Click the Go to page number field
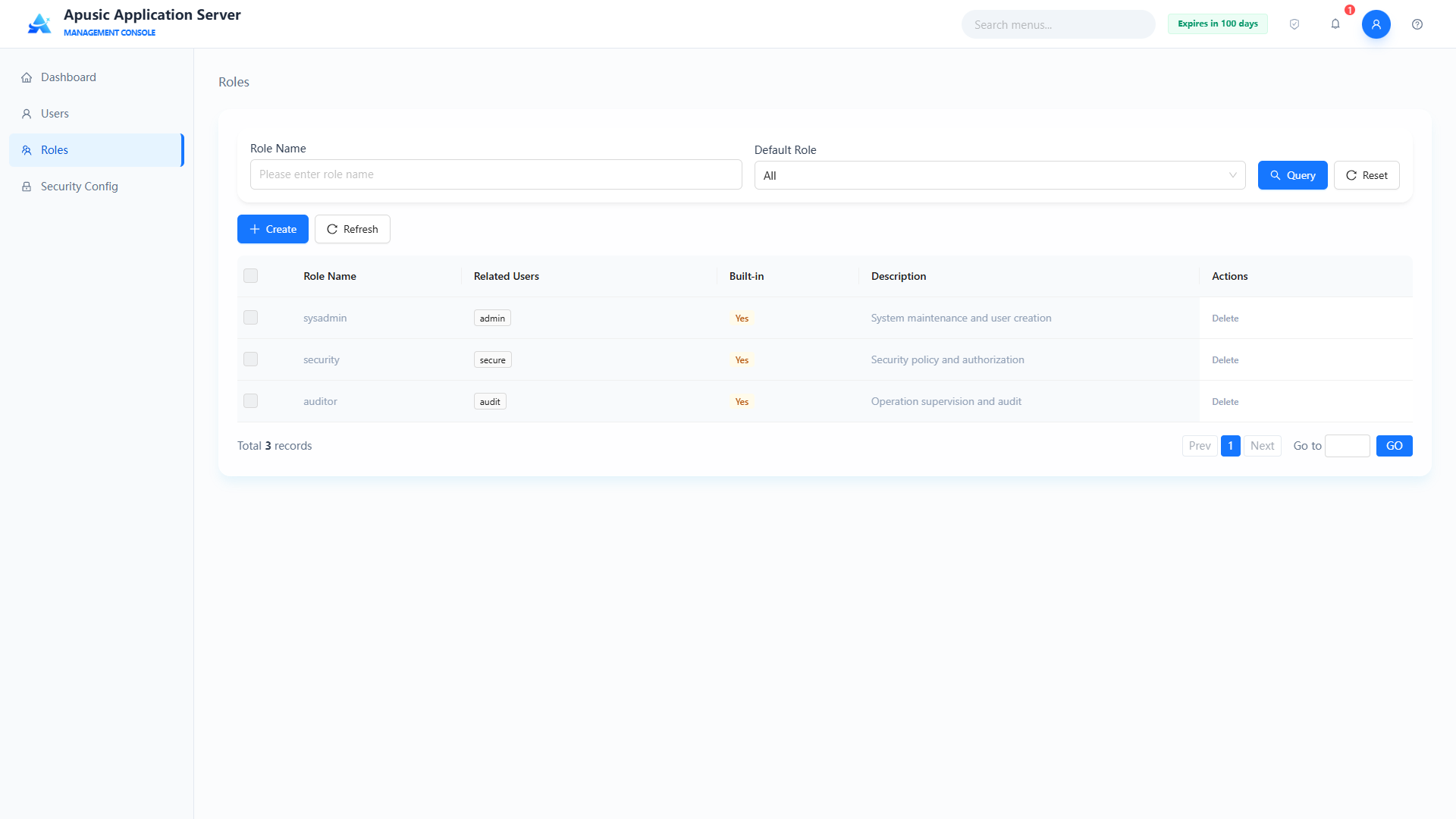Viewport: 1456px width, 819px height. pyautogui.click(x=1347, y=446)
